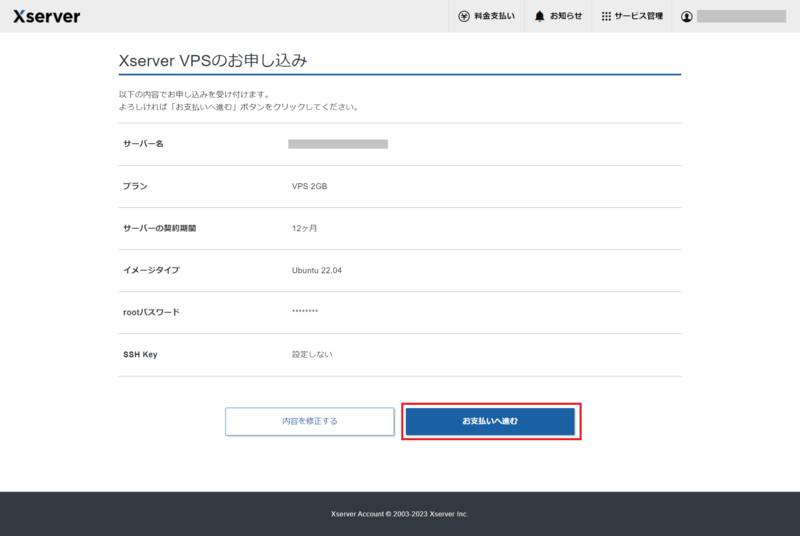The height and width of the screenshot is (536, 800).
Task: Open the Xserver logo home link
Action: click(x=46, y=16)
